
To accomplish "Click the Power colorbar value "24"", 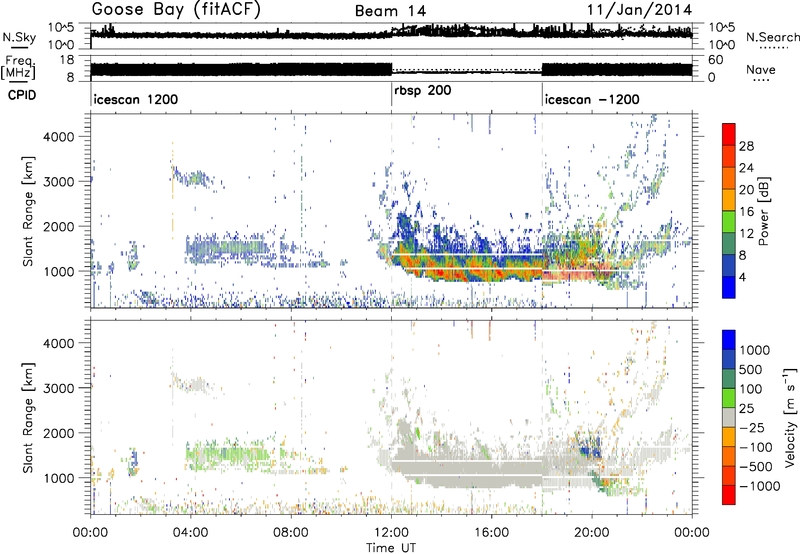I will 746,168.
